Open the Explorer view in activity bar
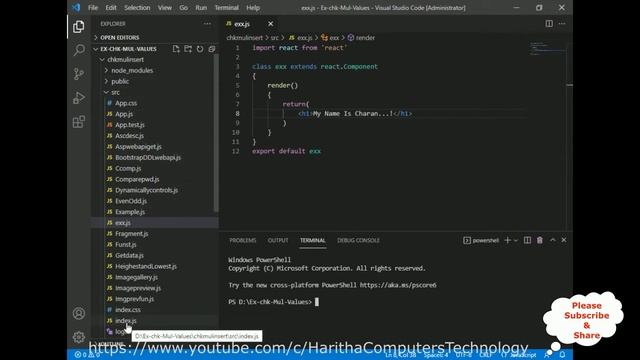 click(x=78, y=27)
